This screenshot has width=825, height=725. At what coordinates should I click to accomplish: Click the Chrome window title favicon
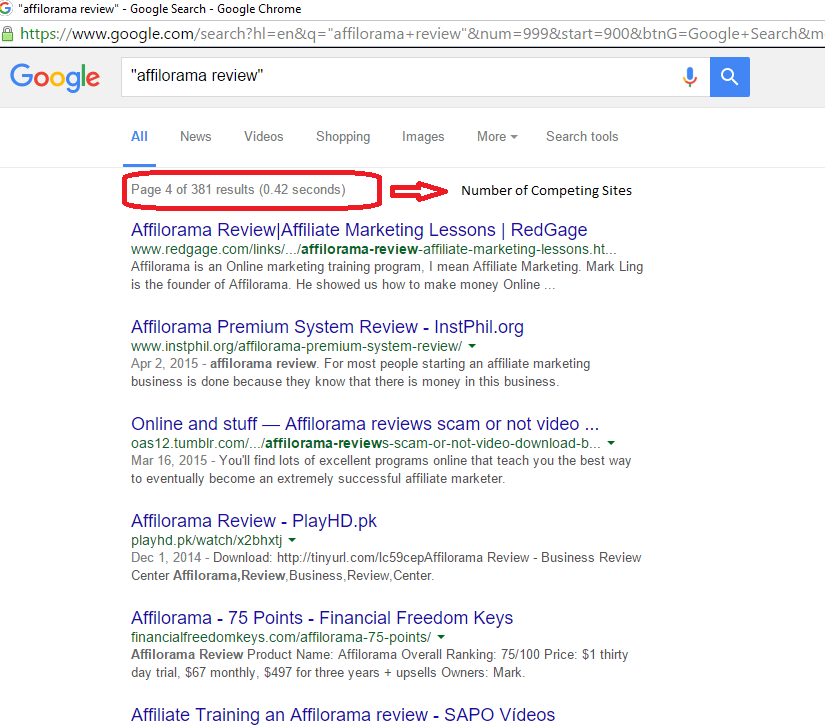(5, 9)
